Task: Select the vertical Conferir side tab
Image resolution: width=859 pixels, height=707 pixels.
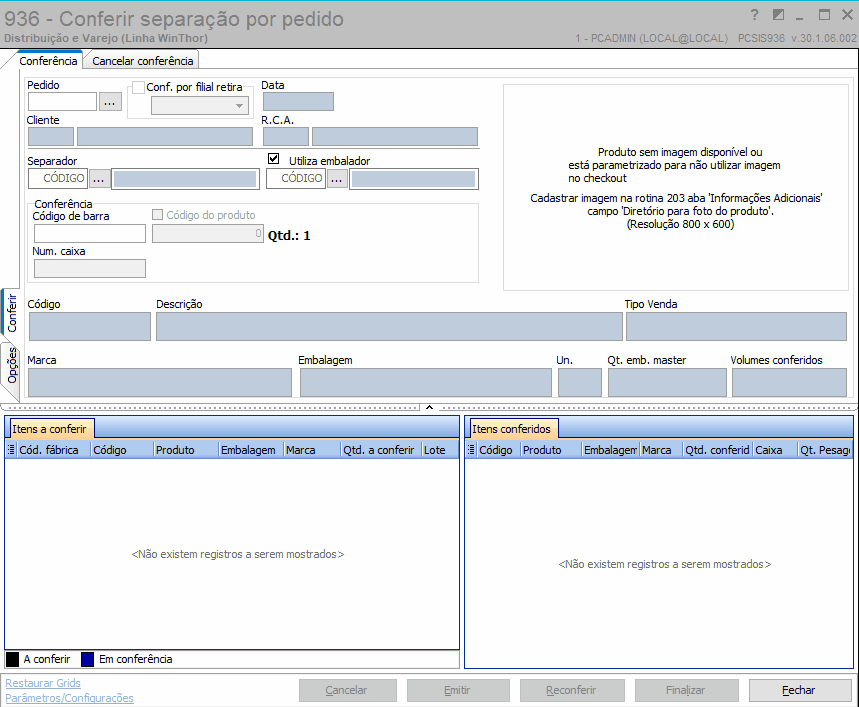Action: [x=12, y=313]
